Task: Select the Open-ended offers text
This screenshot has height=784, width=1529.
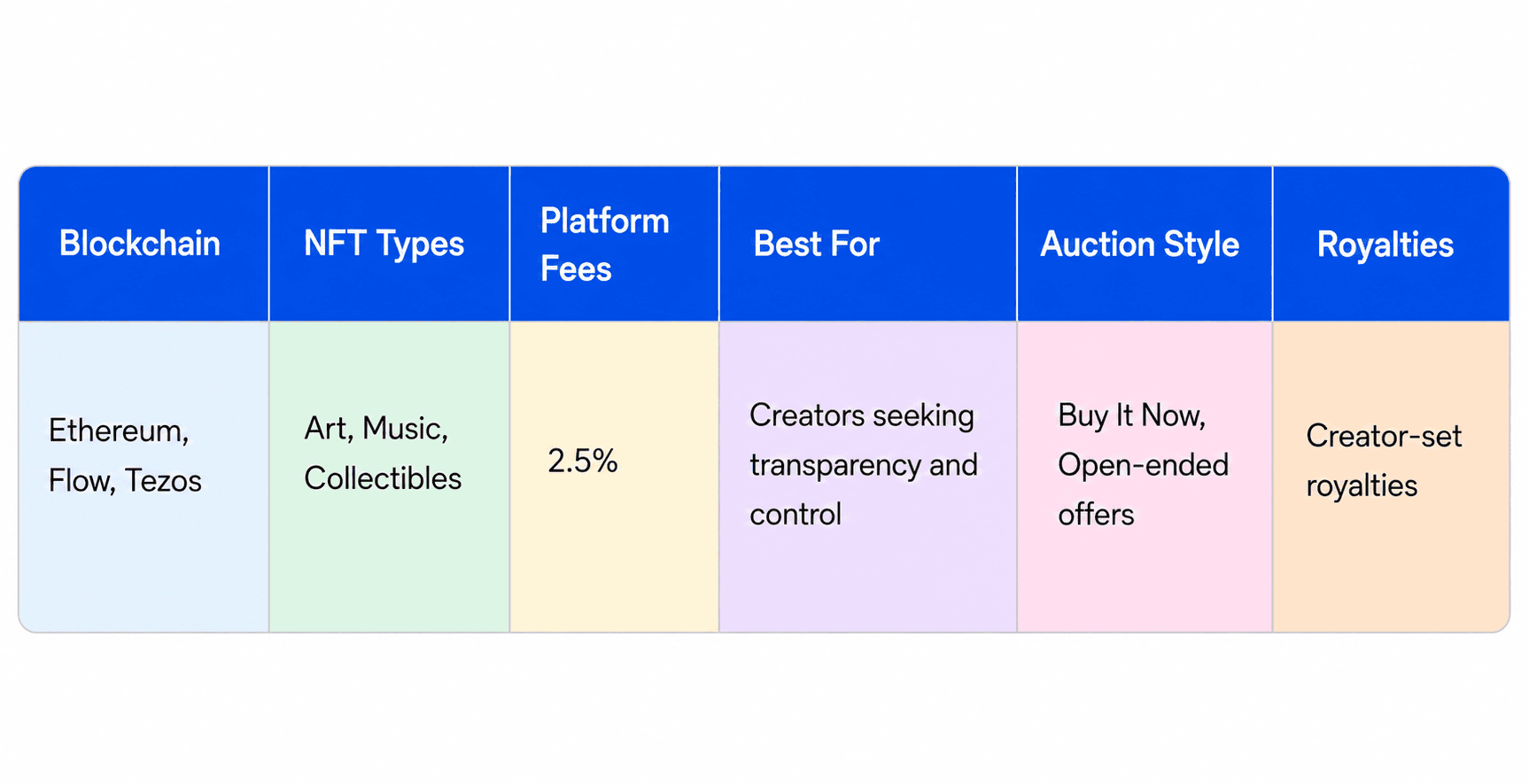Action: [x=1143, y=489]
